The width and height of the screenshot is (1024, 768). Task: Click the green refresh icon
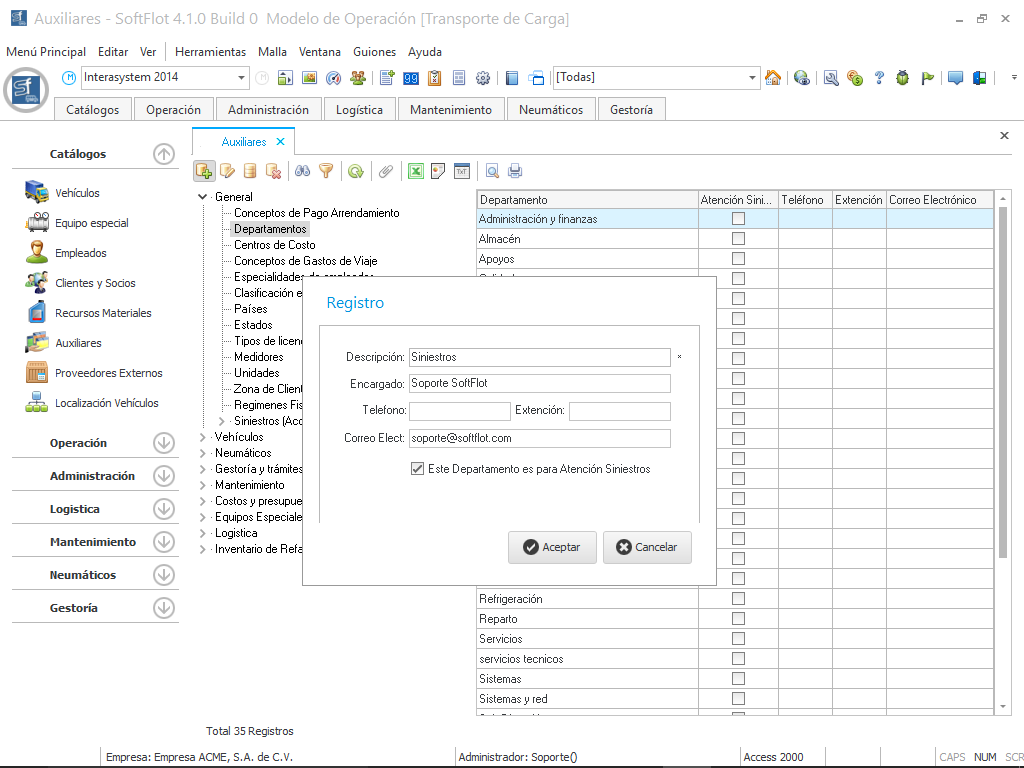(355, 171)
